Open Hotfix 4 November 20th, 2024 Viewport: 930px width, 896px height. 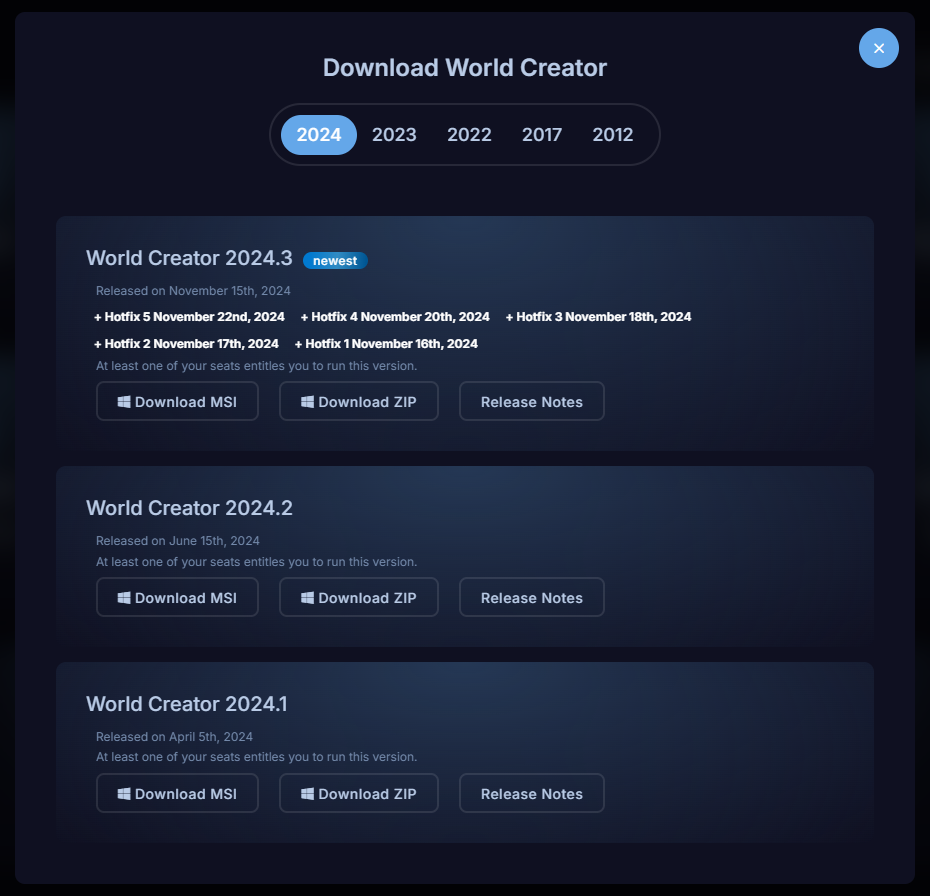point(395,317)
